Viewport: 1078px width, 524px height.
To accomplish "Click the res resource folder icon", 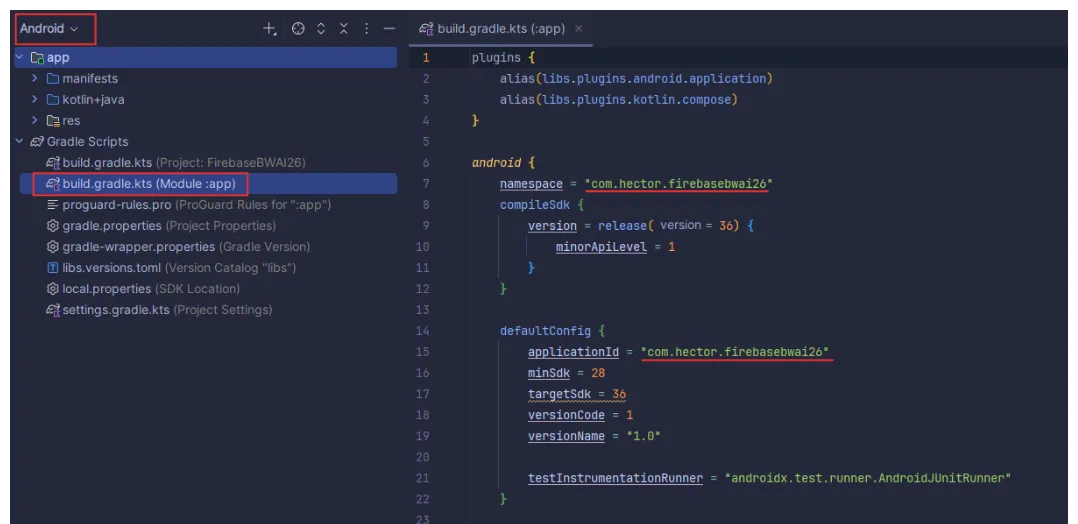I will [x=53, y=120].
